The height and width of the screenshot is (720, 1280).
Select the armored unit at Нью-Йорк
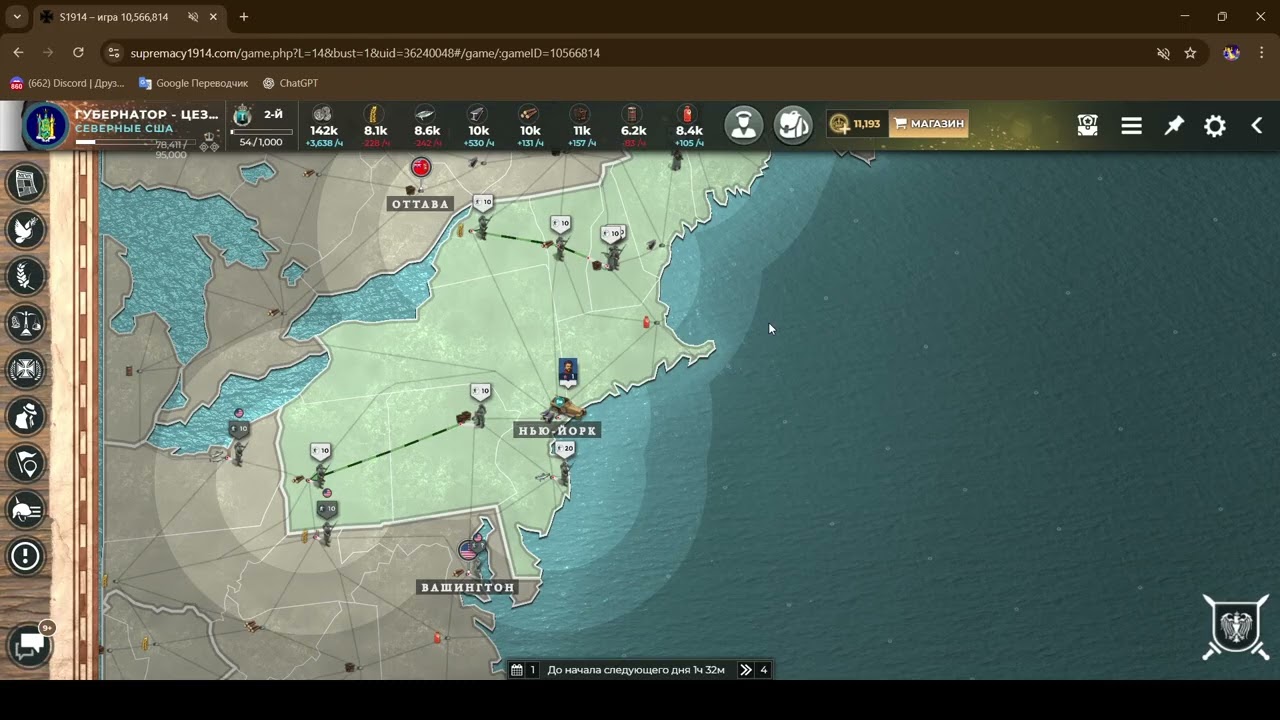tap(564, 406)
